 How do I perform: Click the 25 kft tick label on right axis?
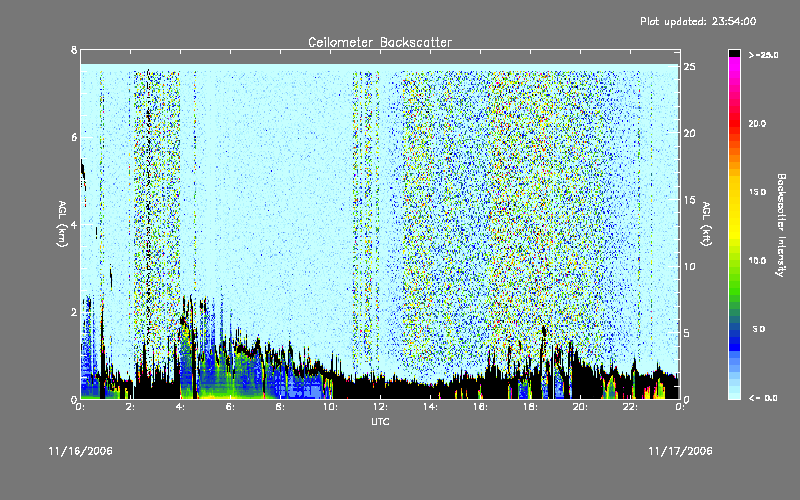[690, 67]
